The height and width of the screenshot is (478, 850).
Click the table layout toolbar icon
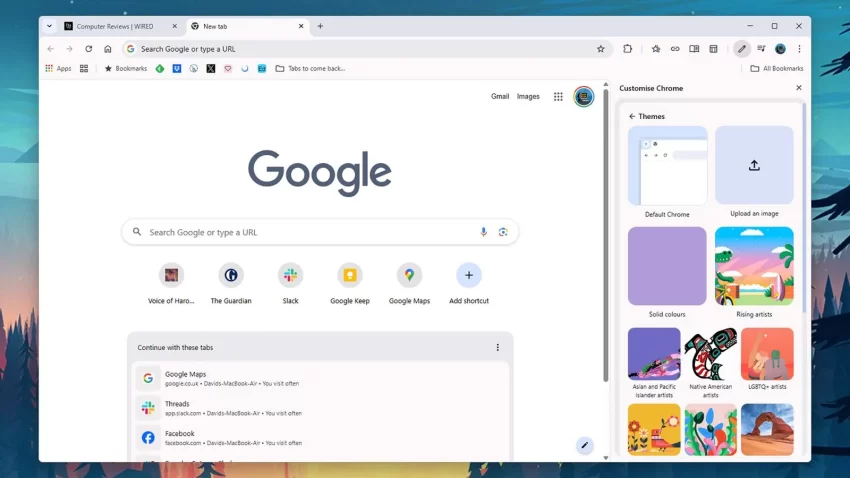(713, 49)
